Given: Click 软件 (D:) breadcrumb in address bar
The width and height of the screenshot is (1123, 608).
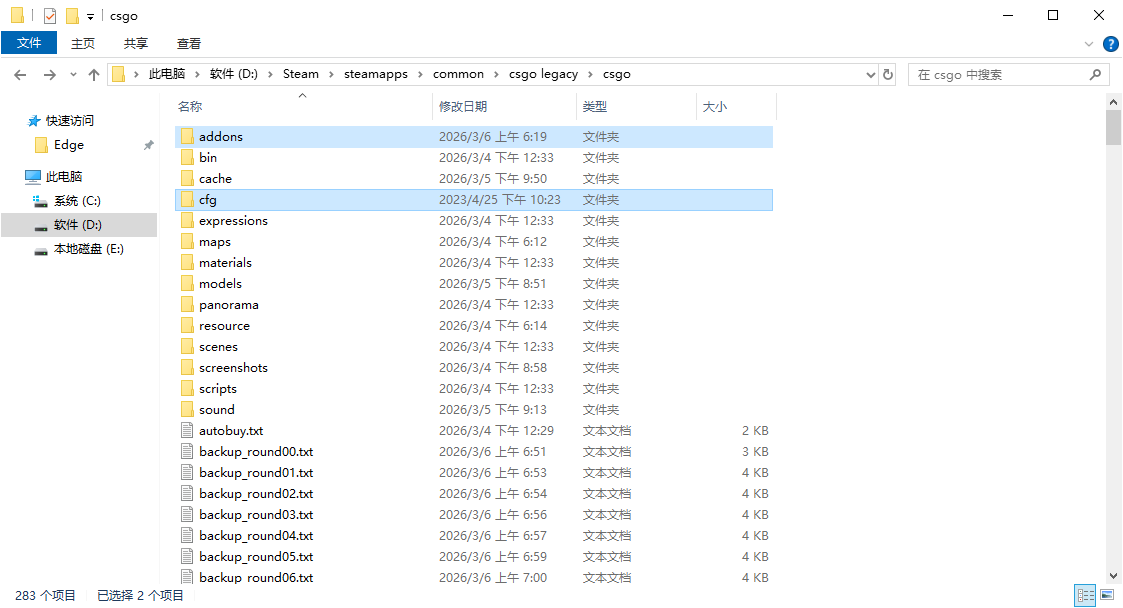Looking at the screenshot, I should pyautogui.click(x=233, y=74).
